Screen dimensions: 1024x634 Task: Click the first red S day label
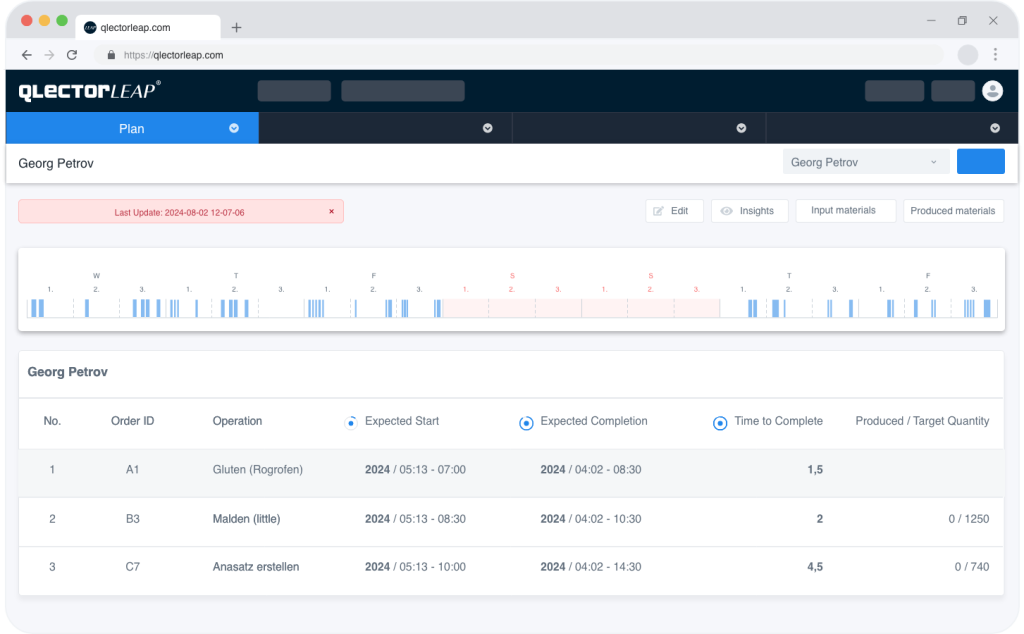[512, 276]
